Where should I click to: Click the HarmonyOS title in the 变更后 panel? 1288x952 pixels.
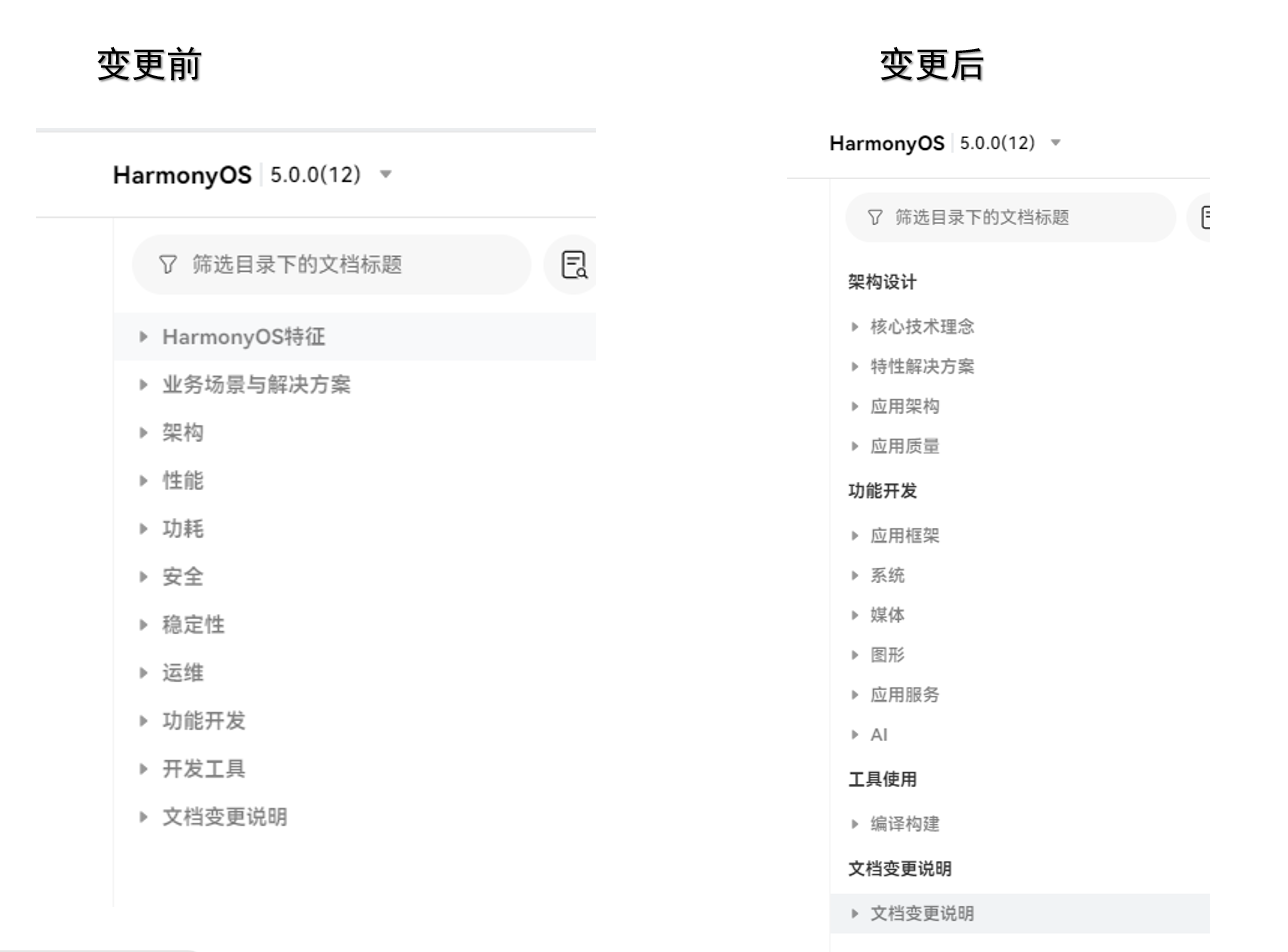click(887, 143)
